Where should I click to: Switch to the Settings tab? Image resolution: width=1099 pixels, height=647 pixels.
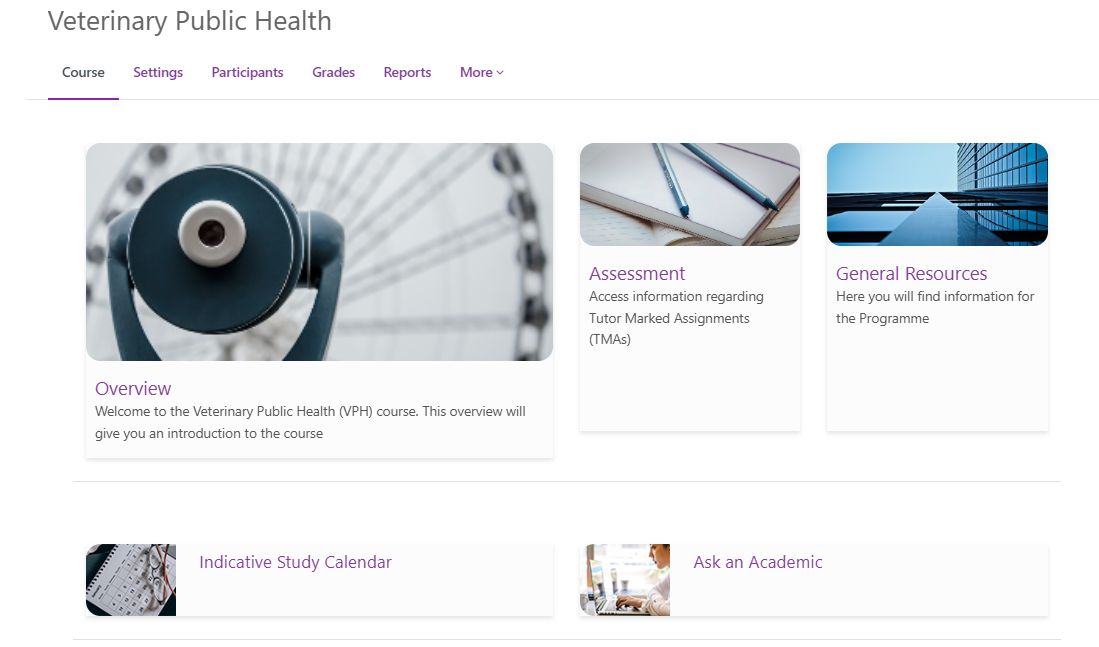click(158, 72)
